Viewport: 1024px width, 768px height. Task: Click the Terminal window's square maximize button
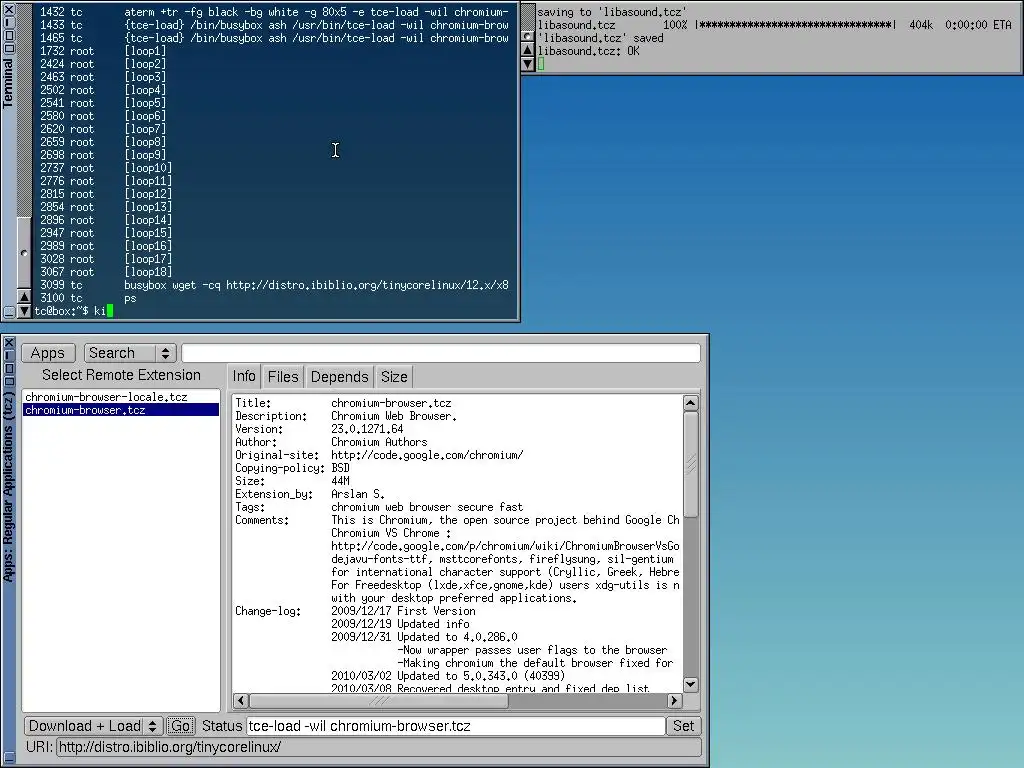9,35
